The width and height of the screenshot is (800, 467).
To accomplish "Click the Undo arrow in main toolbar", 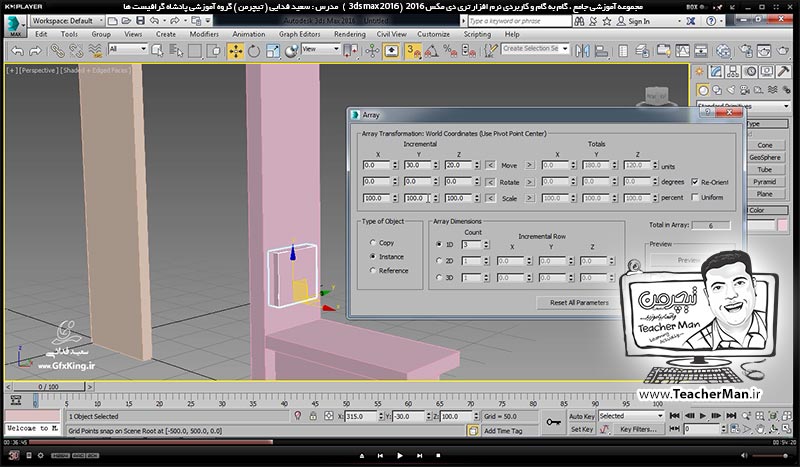I will coord(18,51).
